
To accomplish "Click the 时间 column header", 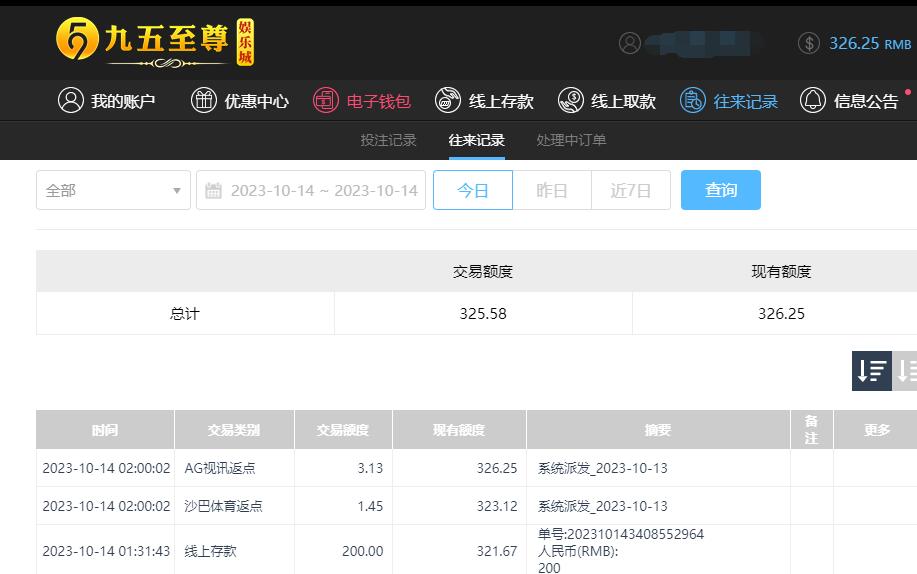I will coord(105,430).
